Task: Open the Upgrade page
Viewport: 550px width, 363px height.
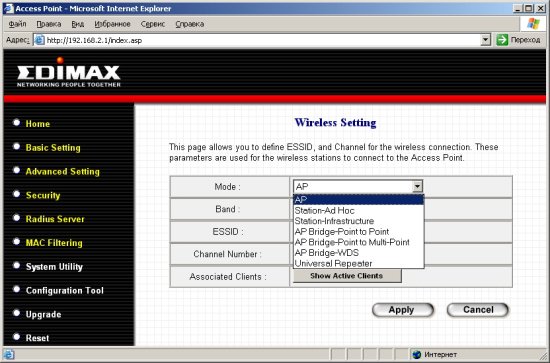Action: coord(43,314)
